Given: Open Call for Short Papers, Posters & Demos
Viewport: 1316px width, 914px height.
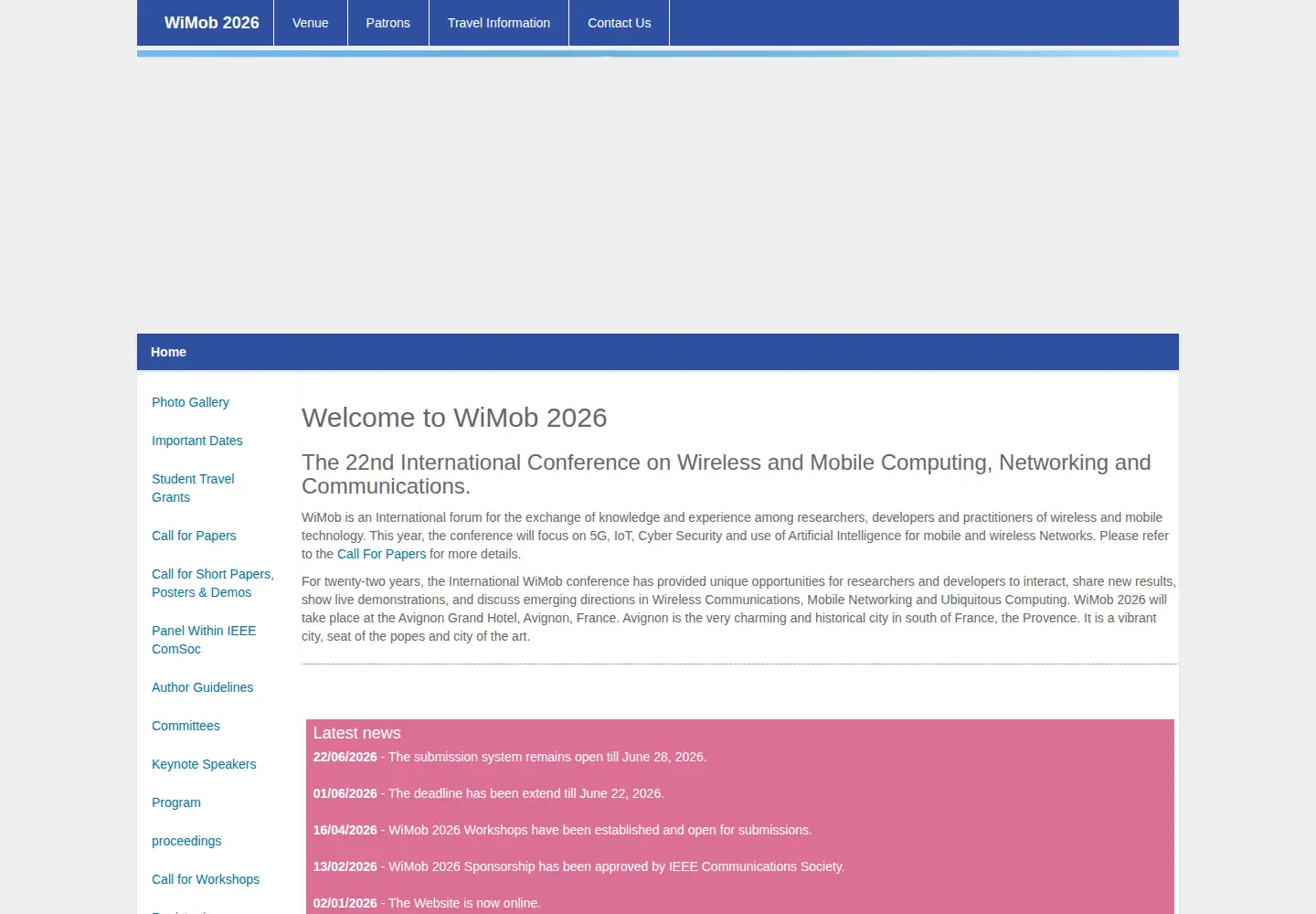Looking at the screenshot, I should [213, 583].
